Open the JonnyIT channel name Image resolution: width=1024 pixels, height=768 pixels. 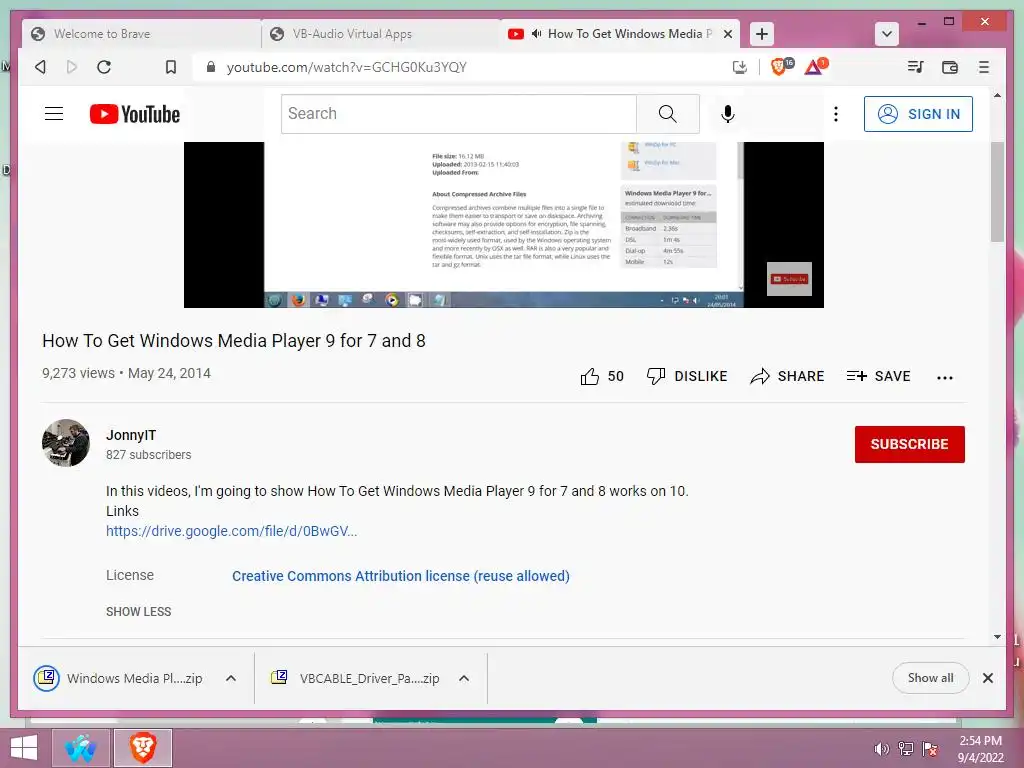coord(131,435)
